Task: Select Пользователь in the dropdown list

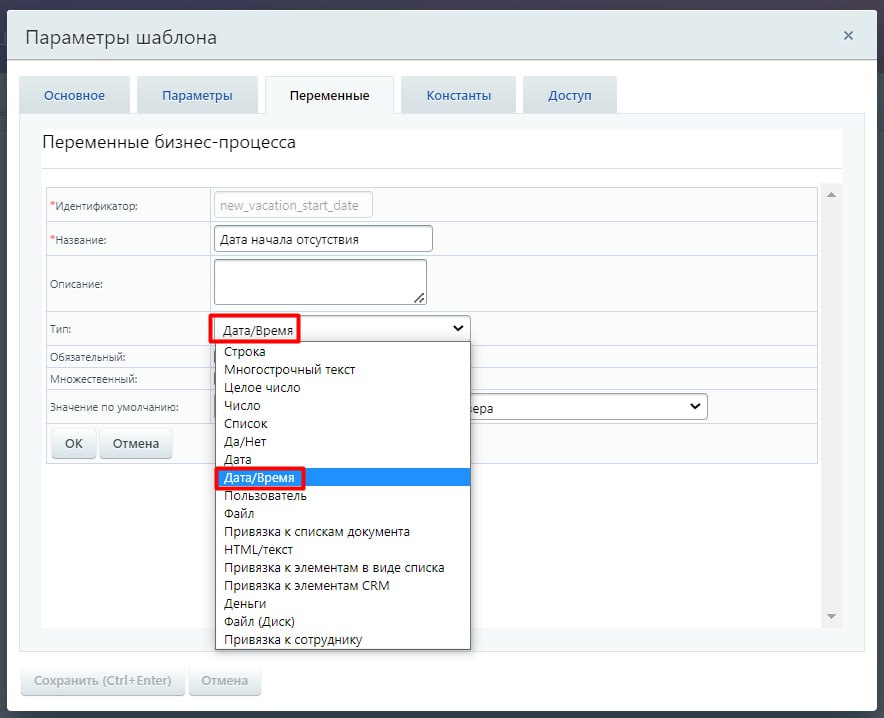Action: (265, 496)
